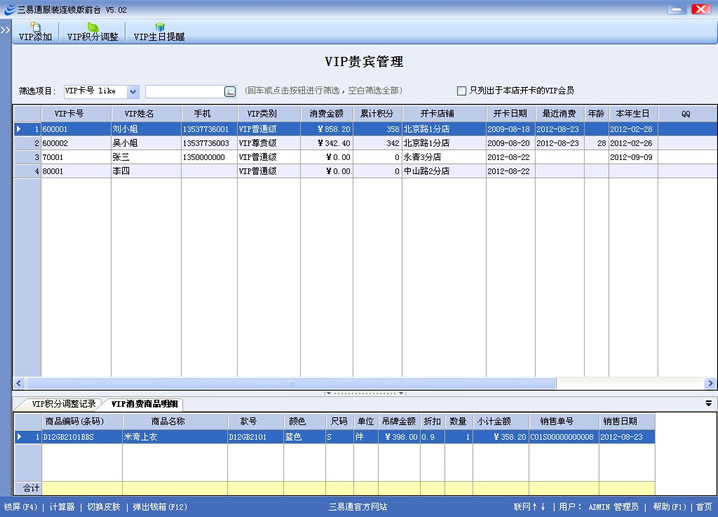Image resolution: width=718 pixels, height=517 pixels.
Task: Click 弹出钱箱(F12) in the status bar
Action: 160,507
